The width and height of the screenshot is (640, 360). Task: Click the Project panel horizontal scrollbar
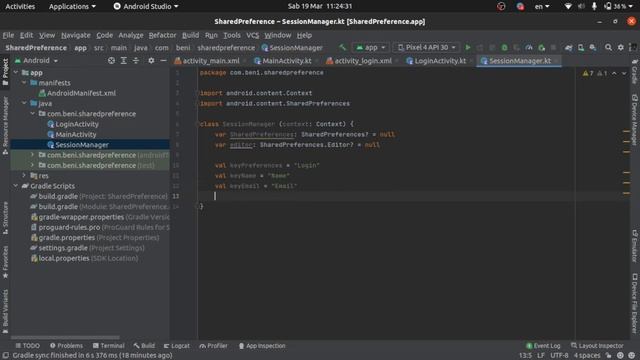[x=65, y=338]
